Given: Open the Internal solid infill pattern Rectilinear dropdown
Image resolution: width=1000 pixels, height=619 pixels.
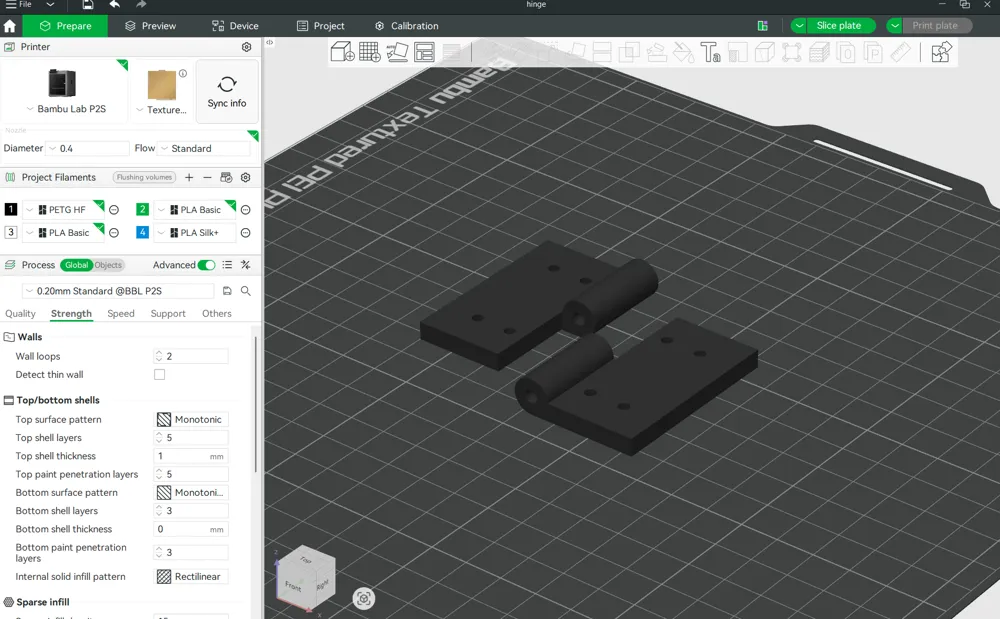Looking at the screenshot, I should coord(191,577).
